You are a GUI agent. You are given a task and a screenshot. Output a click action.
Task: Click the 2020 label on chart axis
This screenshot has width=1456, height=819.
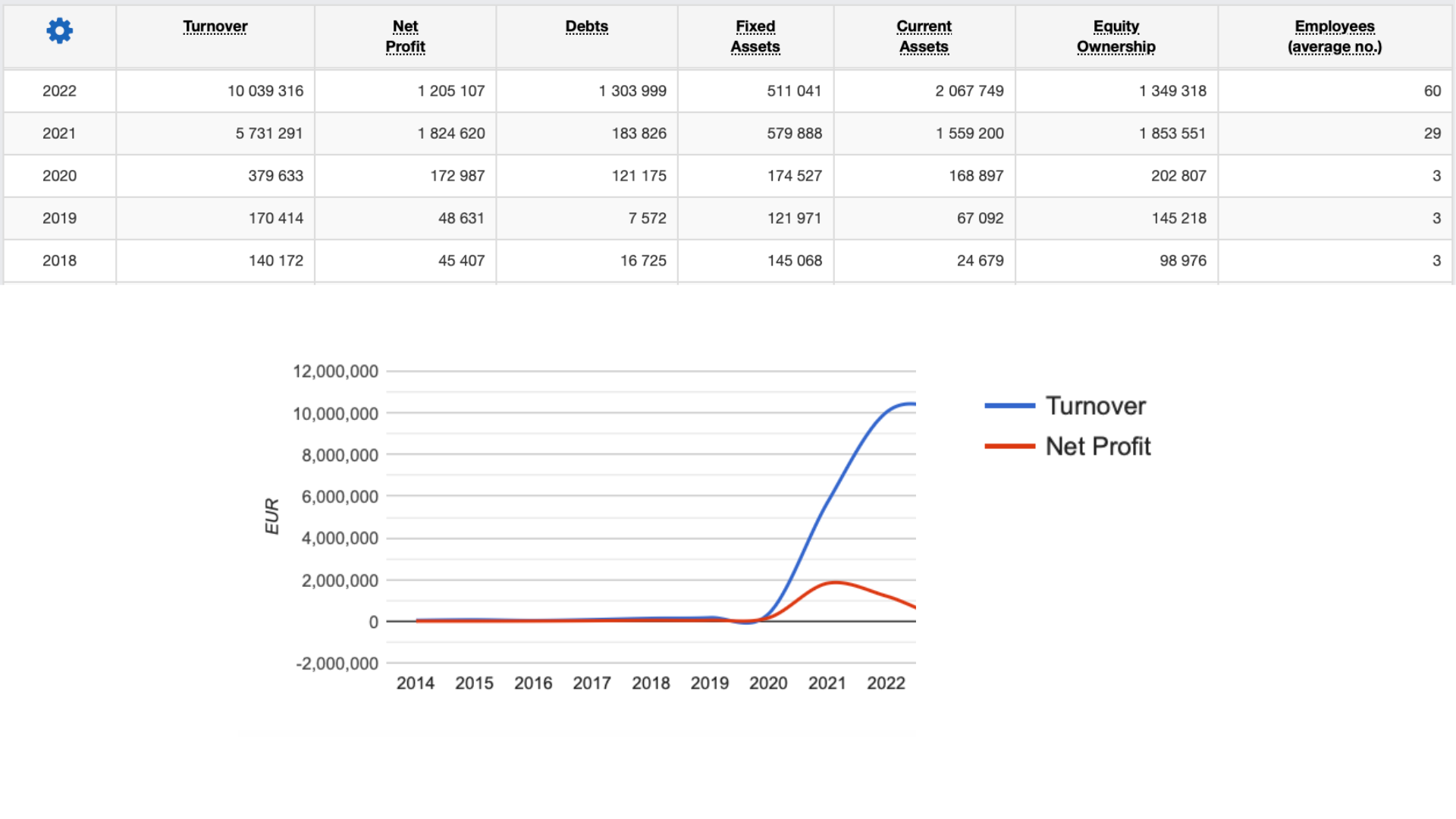pyautogui.click(x=768, y=683)
